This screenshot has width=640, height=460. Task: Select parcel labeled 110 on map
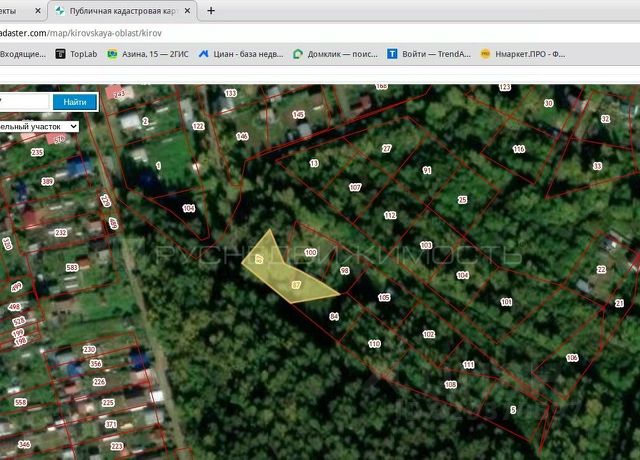(374, 344)
